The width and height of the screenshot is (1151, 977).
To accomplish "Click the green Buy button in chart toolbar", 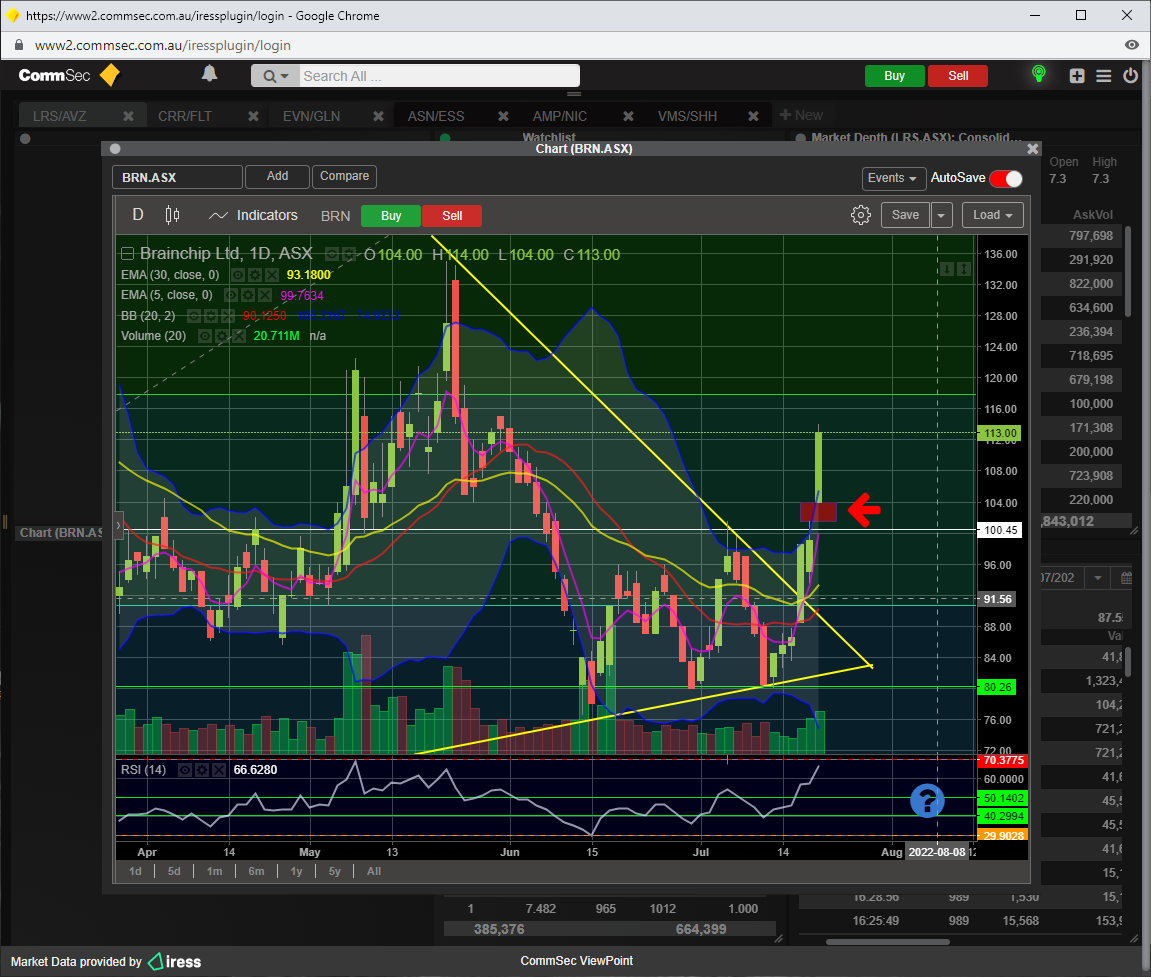I will pyautogui.click(x=391, y=216).
